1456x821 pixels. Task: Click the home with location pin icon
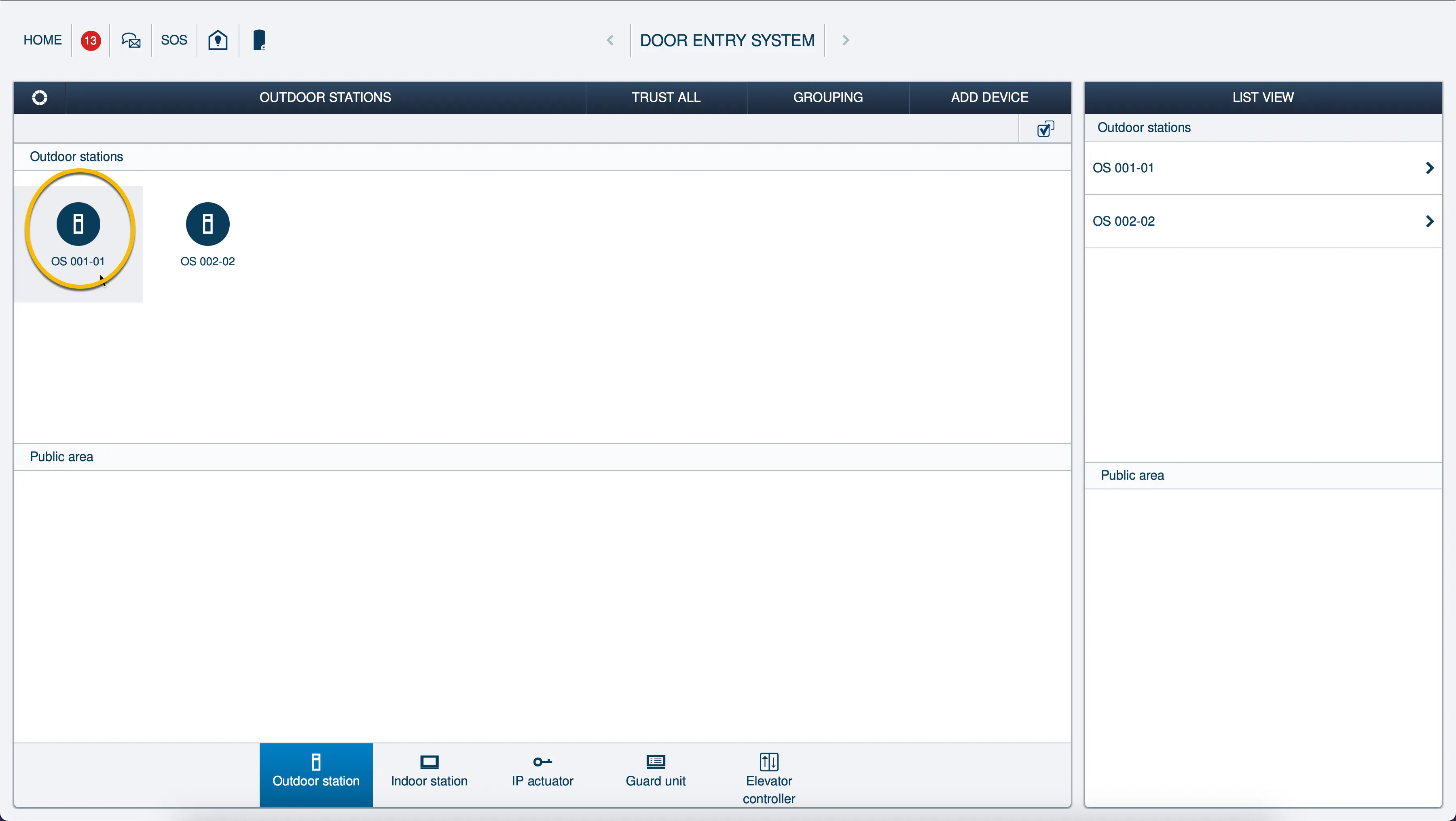tap(218, 40)
